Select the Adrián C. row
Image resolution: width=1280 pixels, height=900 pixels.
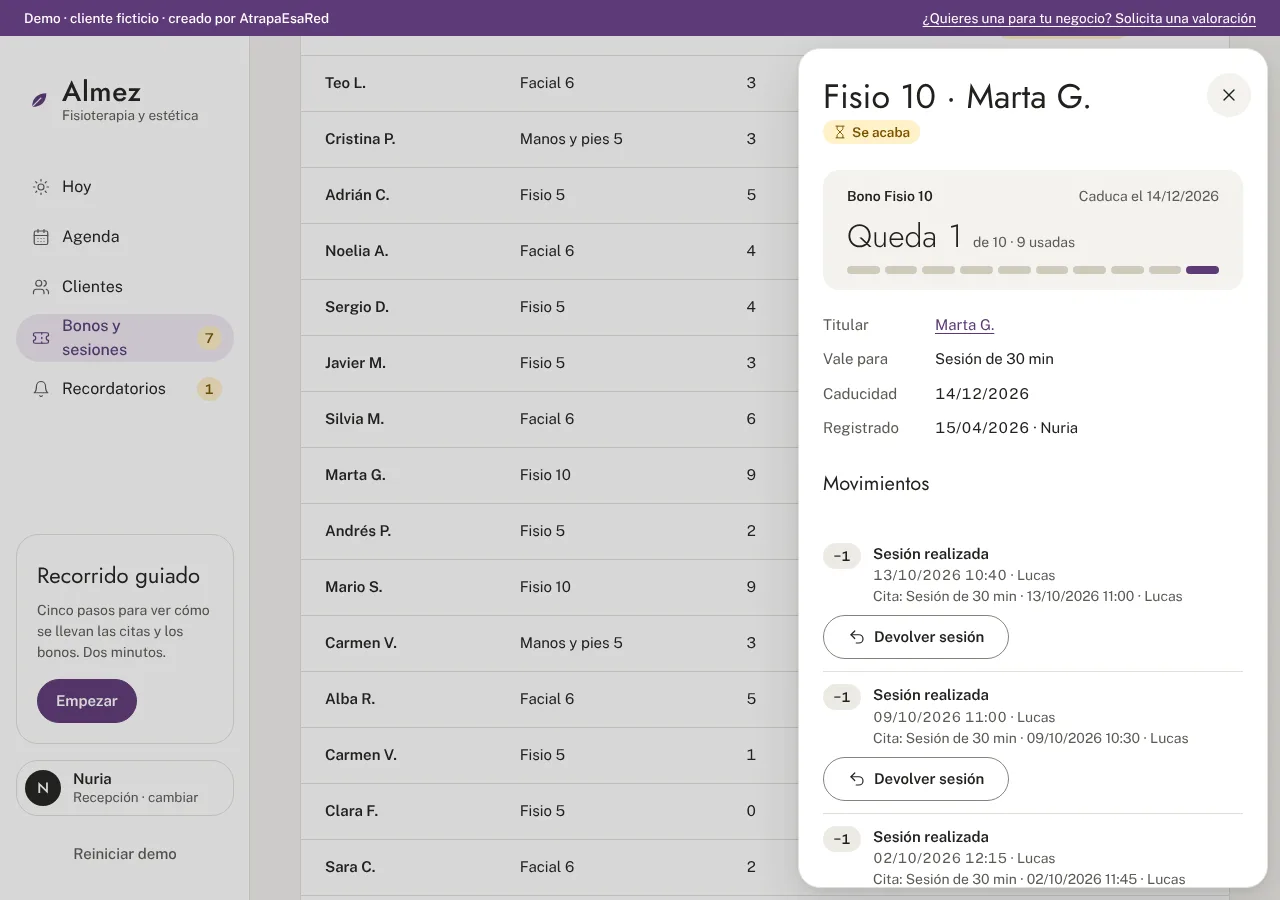pyautogui.click(x=550, y=195)
